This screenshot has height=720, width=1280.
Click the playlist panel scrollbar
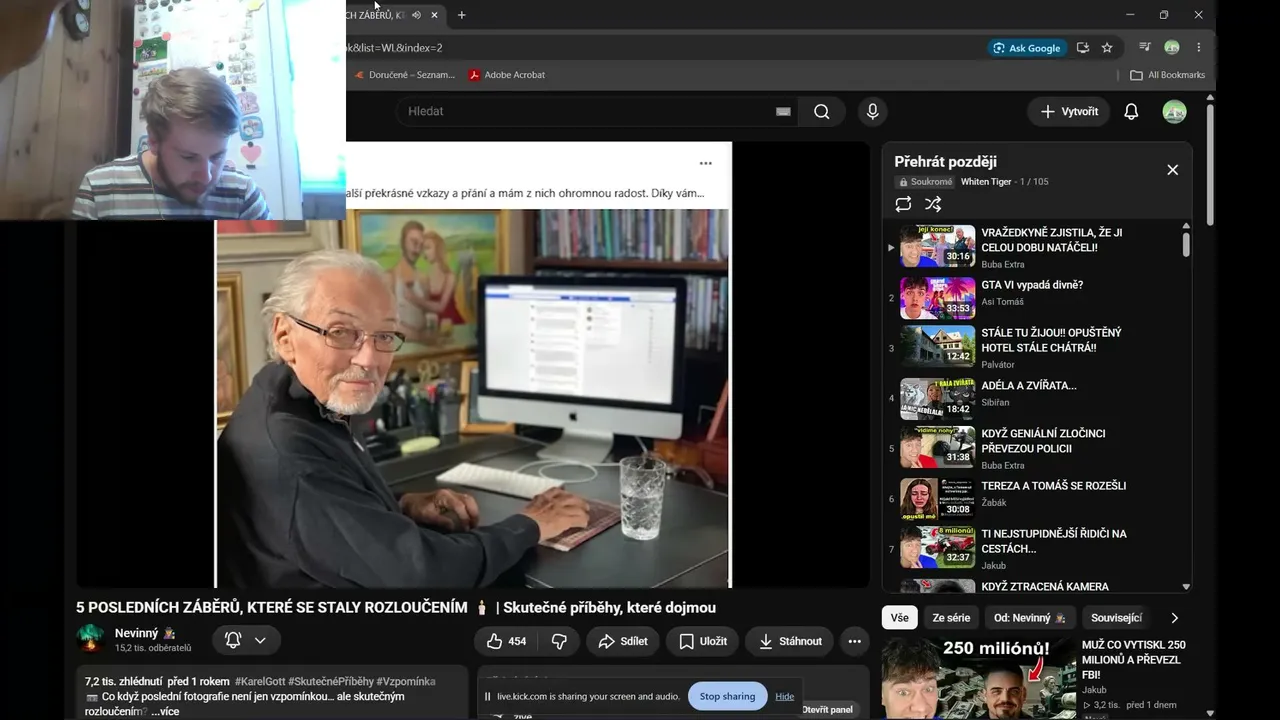1187,244
